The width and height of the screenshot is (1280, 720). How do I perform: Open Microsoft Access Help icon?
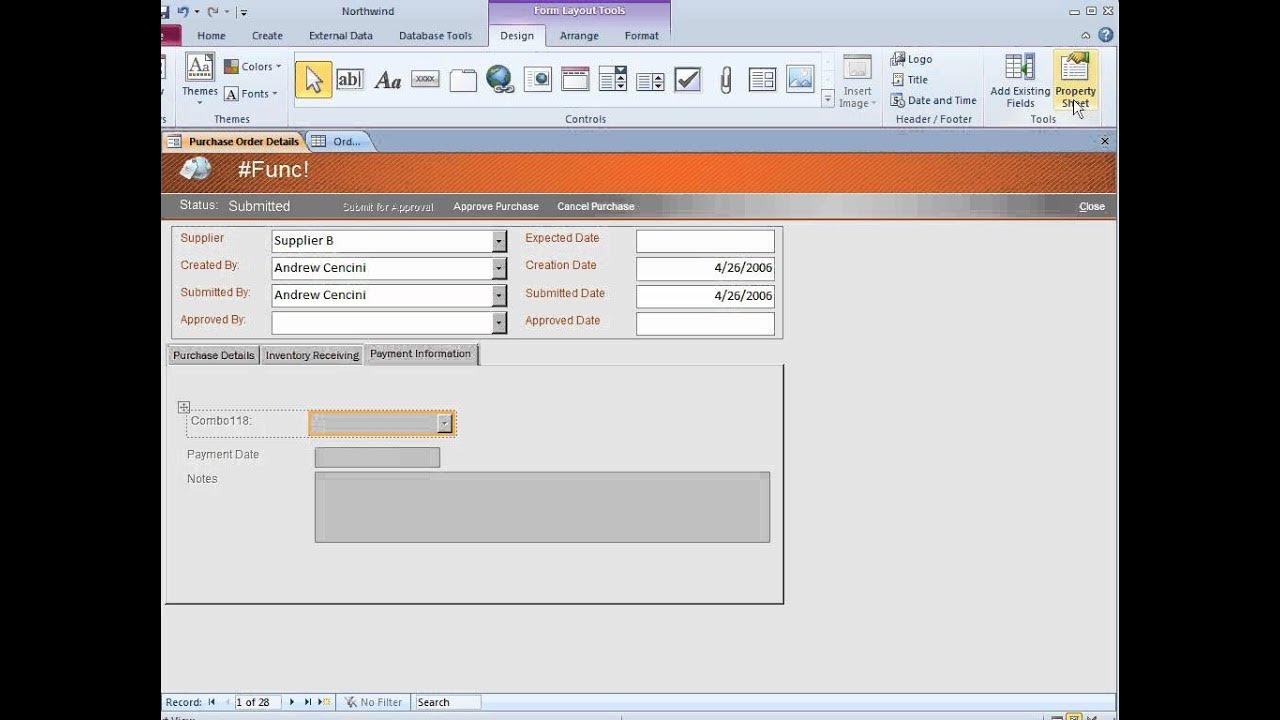(x=1105, y=35)
